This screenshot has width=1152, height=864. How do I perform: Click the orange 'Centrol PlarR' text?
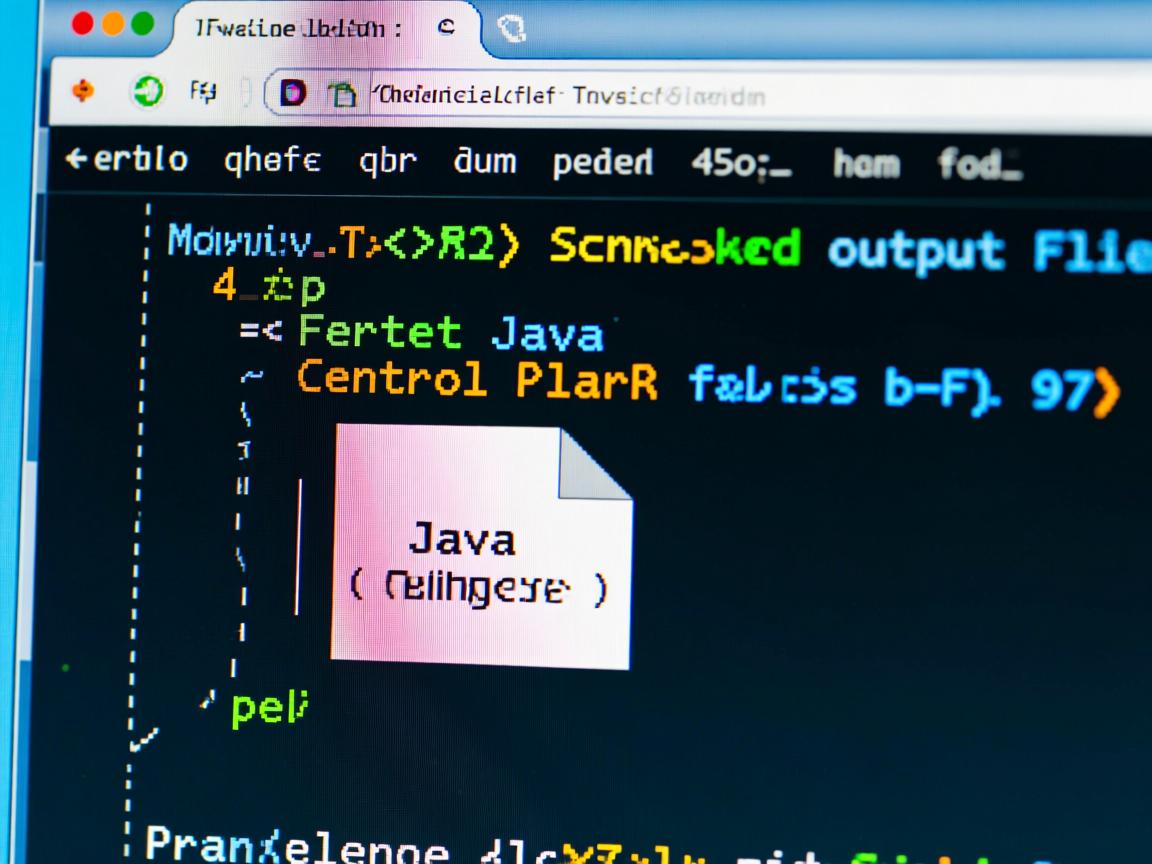tap(478, 381)
